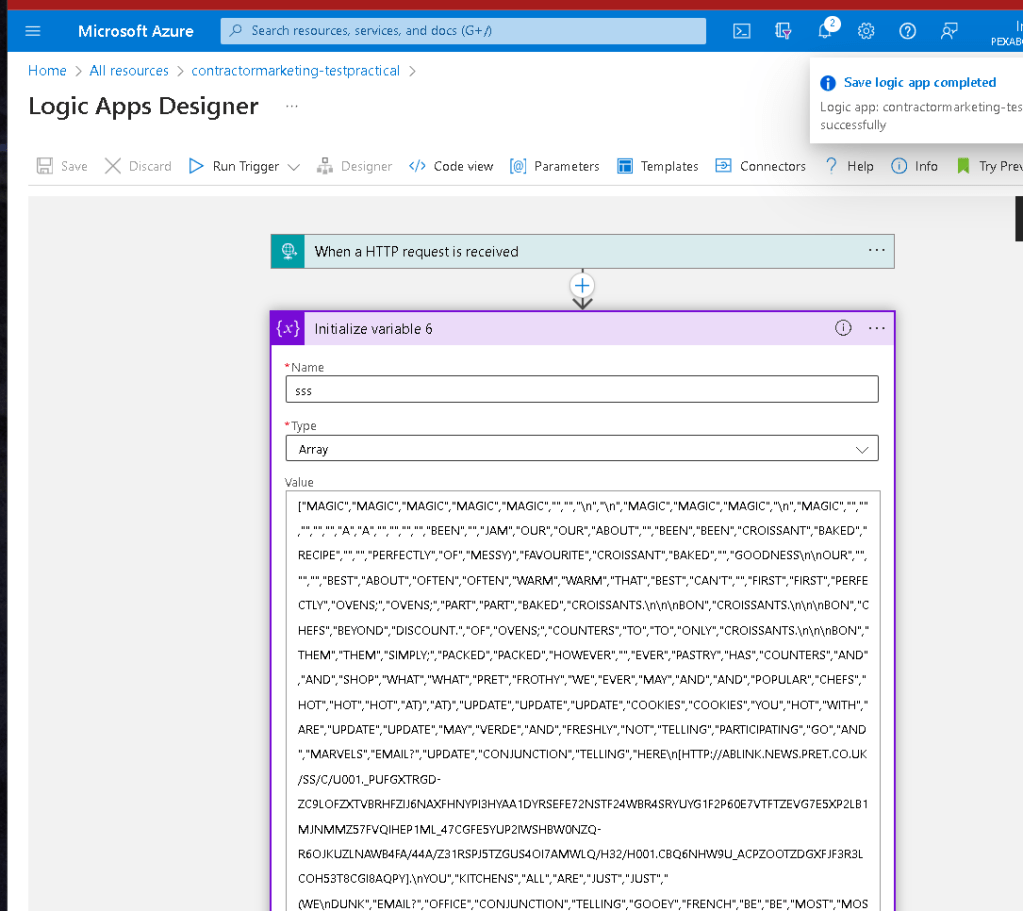This screenshot has height=911, width=1023.
Task: Open the notifications bell
Action: coord(825,30)
